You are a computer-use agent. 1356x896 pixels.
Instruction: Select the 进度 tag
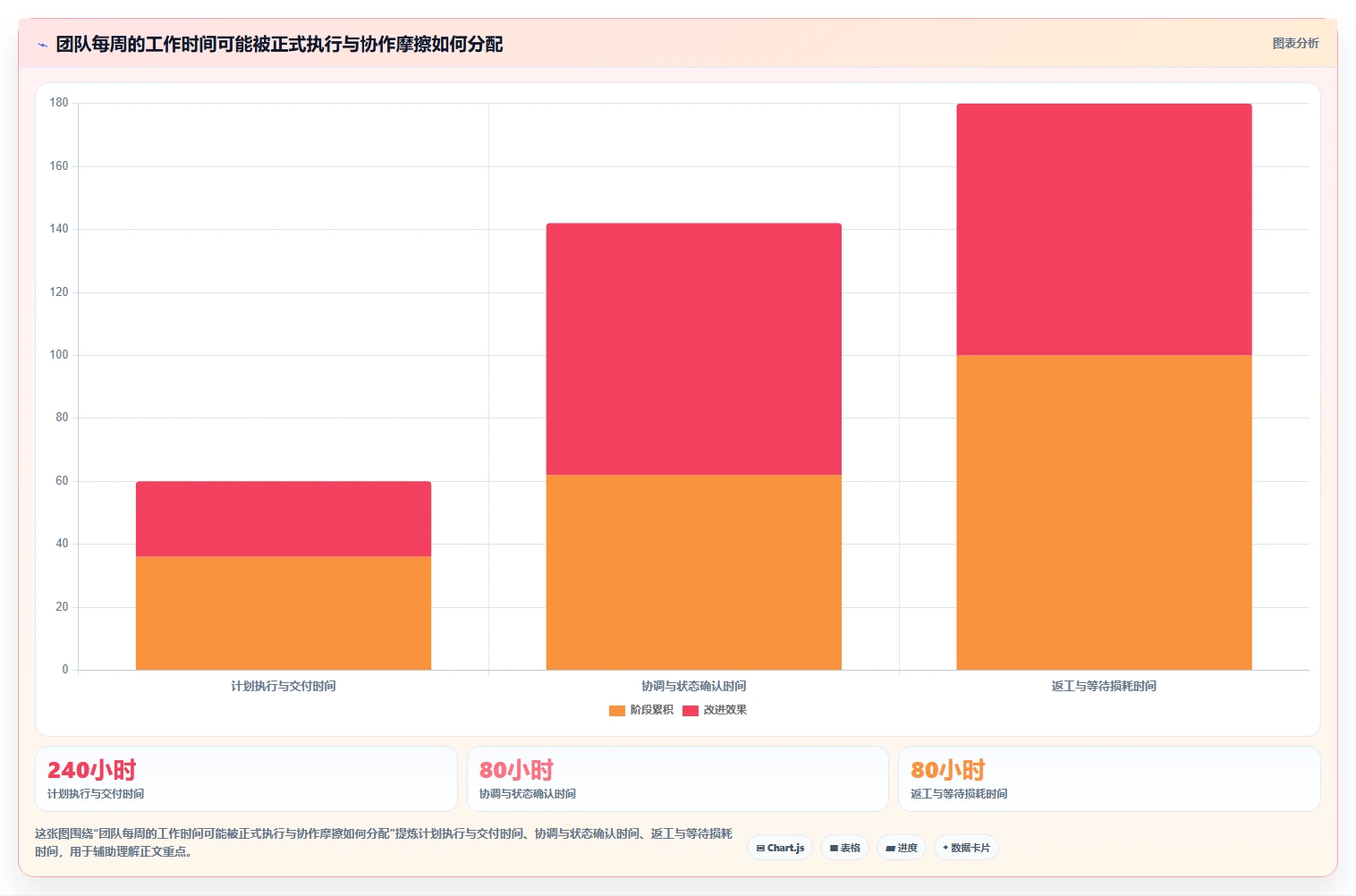click(902, 848)
